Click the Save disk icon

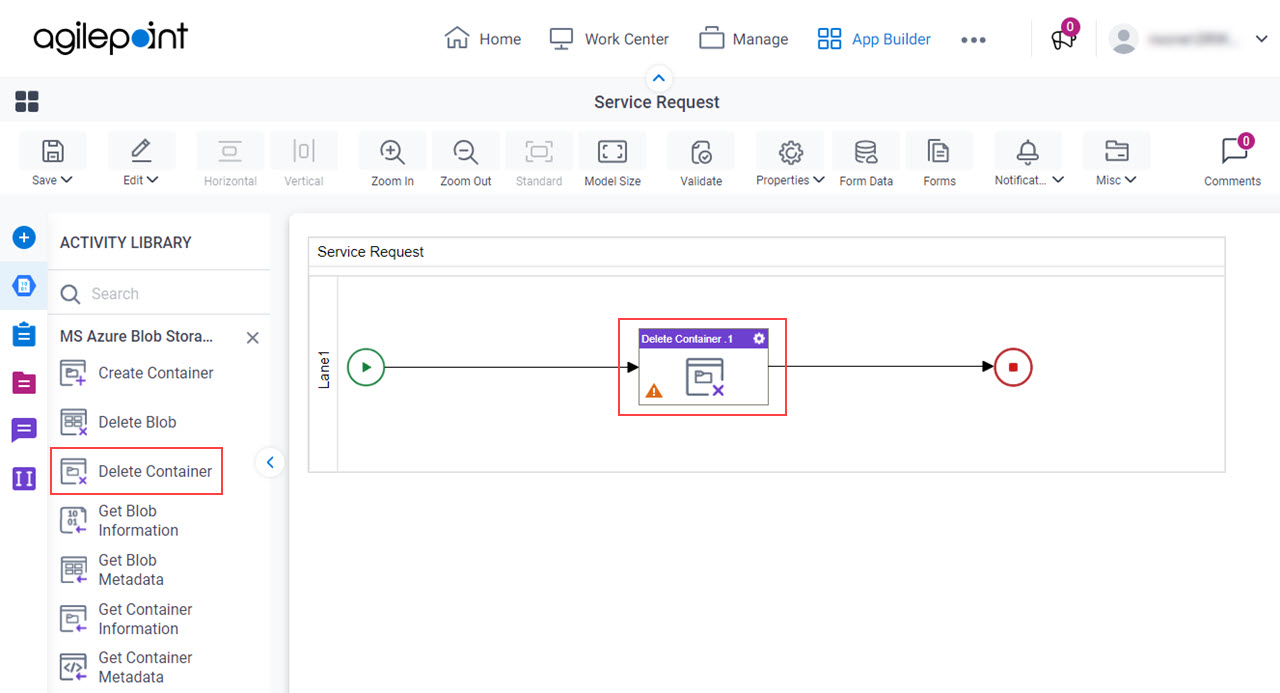(52, 151)
